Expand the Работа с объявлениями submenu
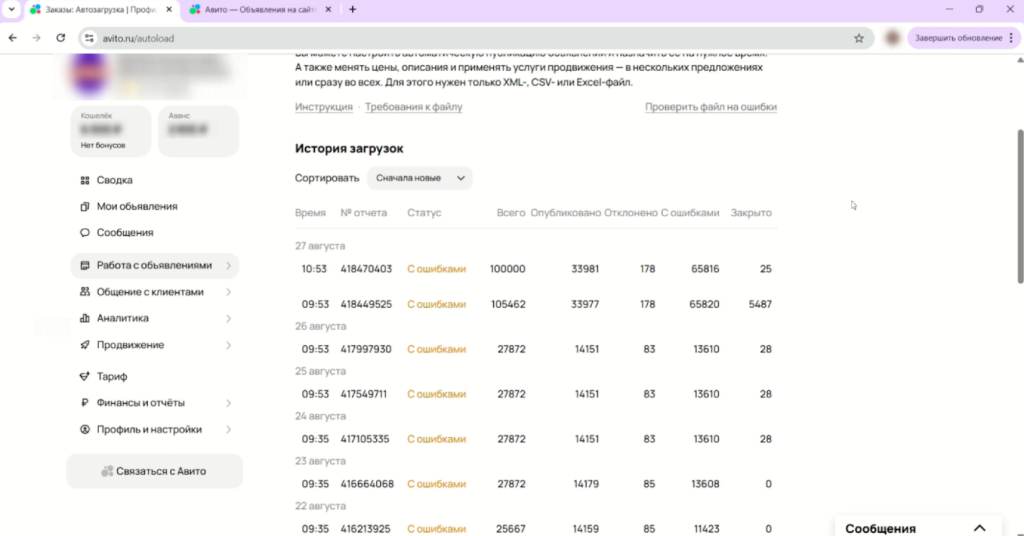Image resolution: width=1024 pixels, height=536 pixels. 228,266
